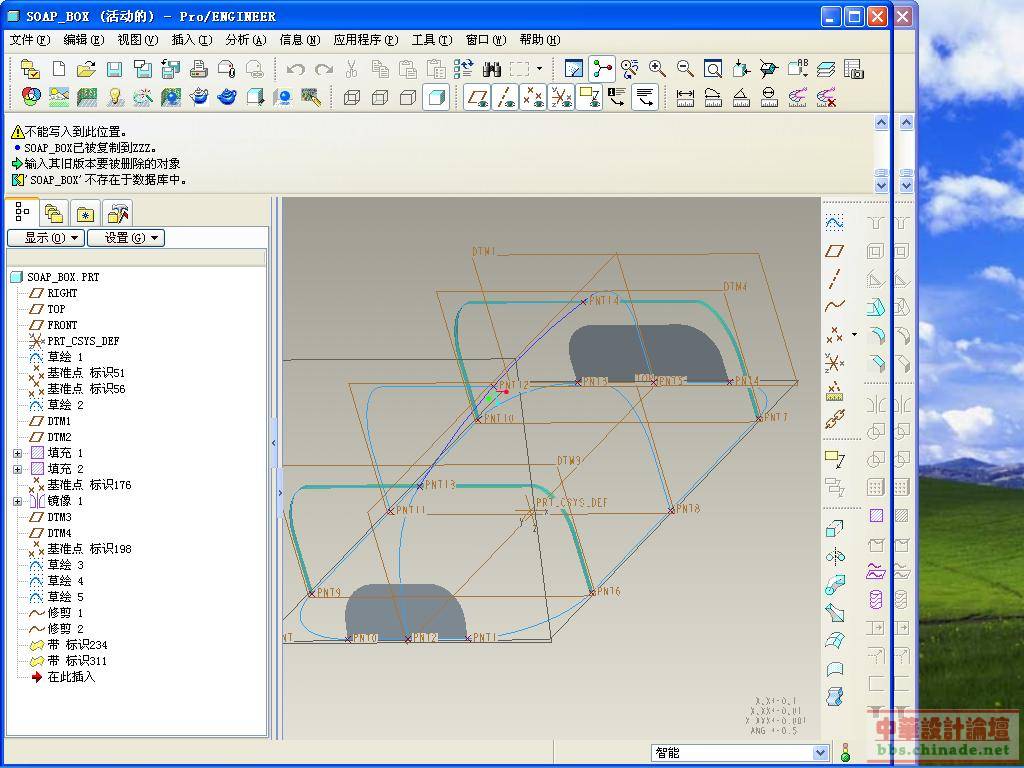Select the Revolve tool
This screenshot has height=768, width=1024.
835,556
